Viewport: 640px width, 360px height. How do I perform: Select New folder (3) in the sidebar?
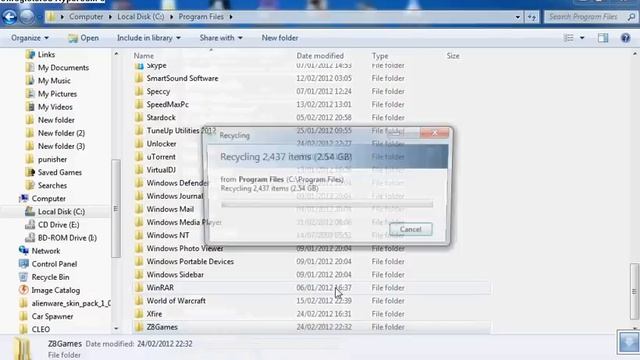click(x=61, y=146)
